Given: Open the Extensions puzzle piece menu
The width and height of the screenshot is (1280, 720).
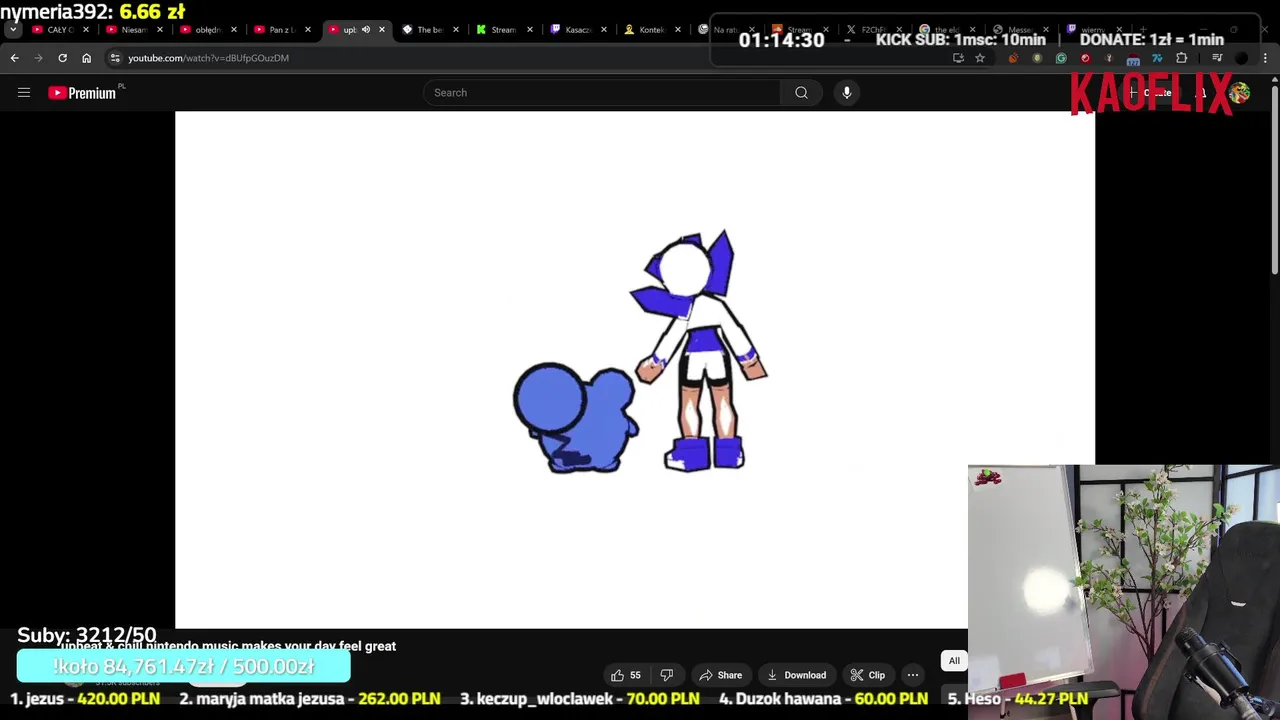Looking at the screenshot, I should coord(1182,58).
